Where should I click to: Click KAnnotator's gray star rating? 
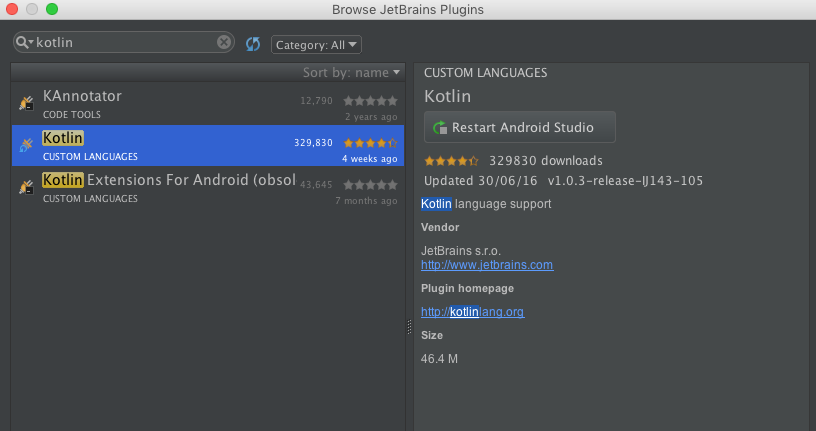[370, 101]
